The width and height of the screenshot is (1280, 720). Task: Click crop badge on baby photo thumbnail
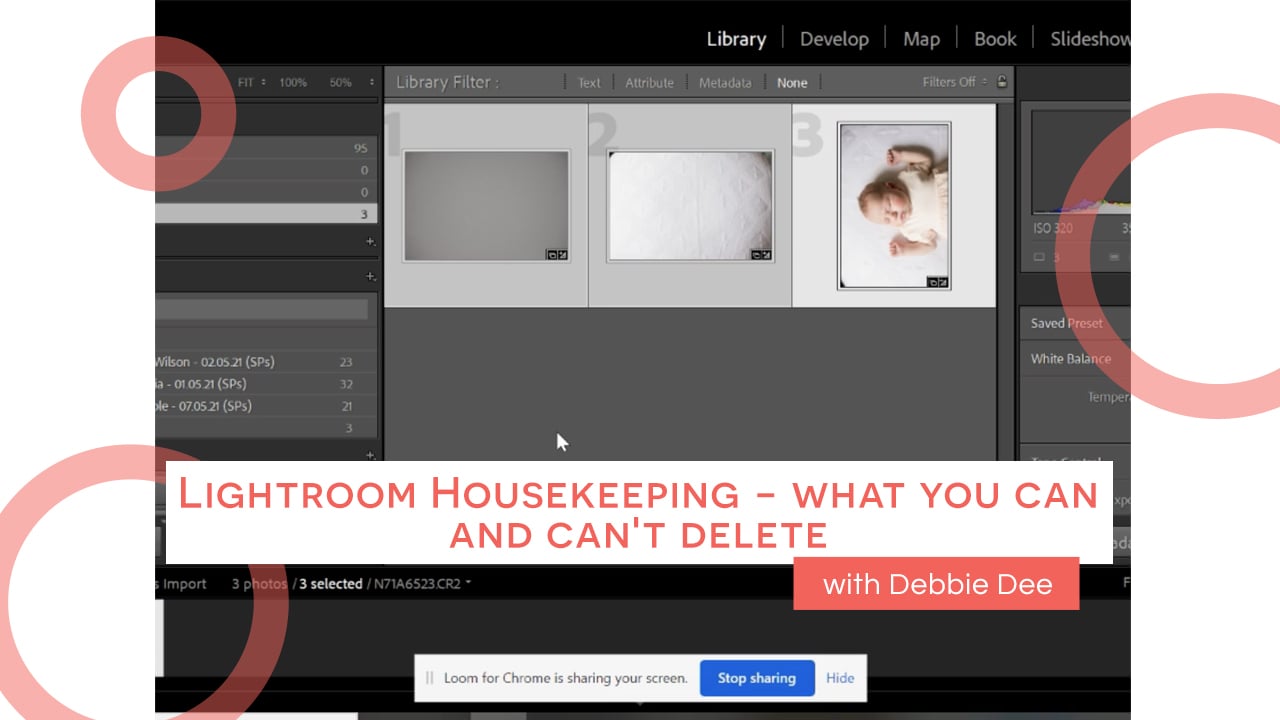(932, 283)
